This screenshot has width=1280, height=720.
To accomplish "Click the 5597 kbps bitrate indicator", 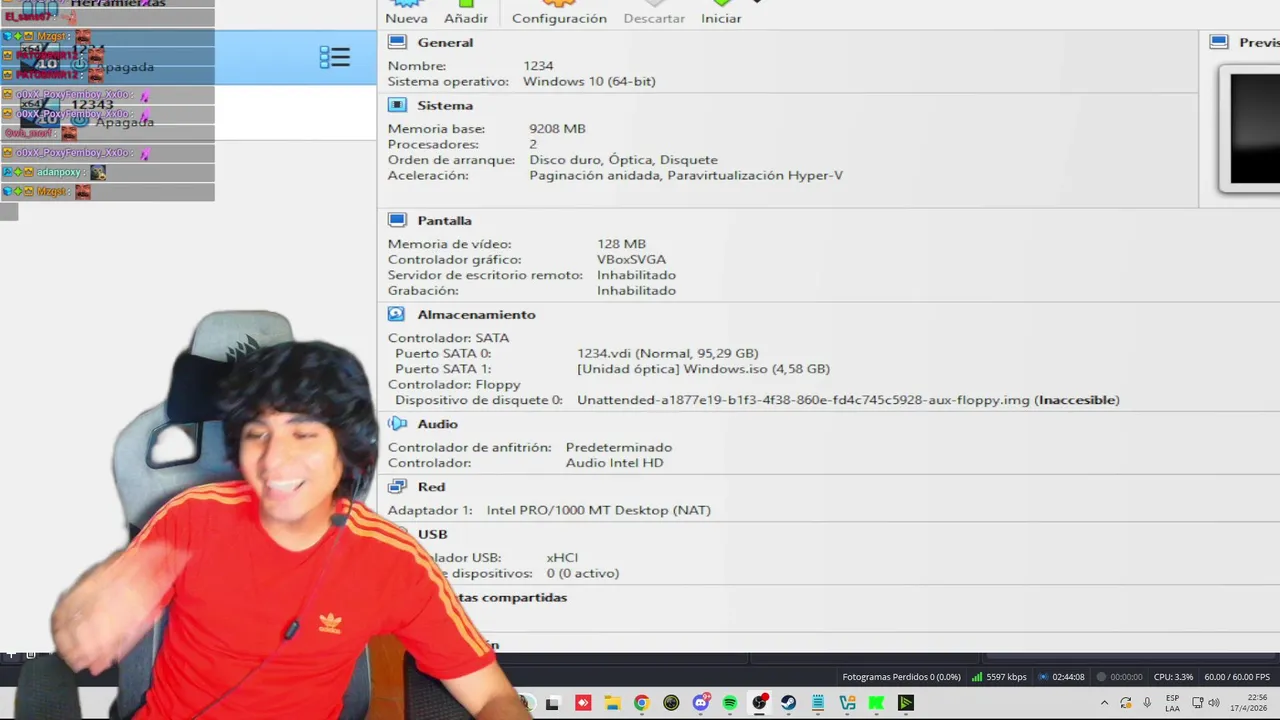I will point(999,677).
